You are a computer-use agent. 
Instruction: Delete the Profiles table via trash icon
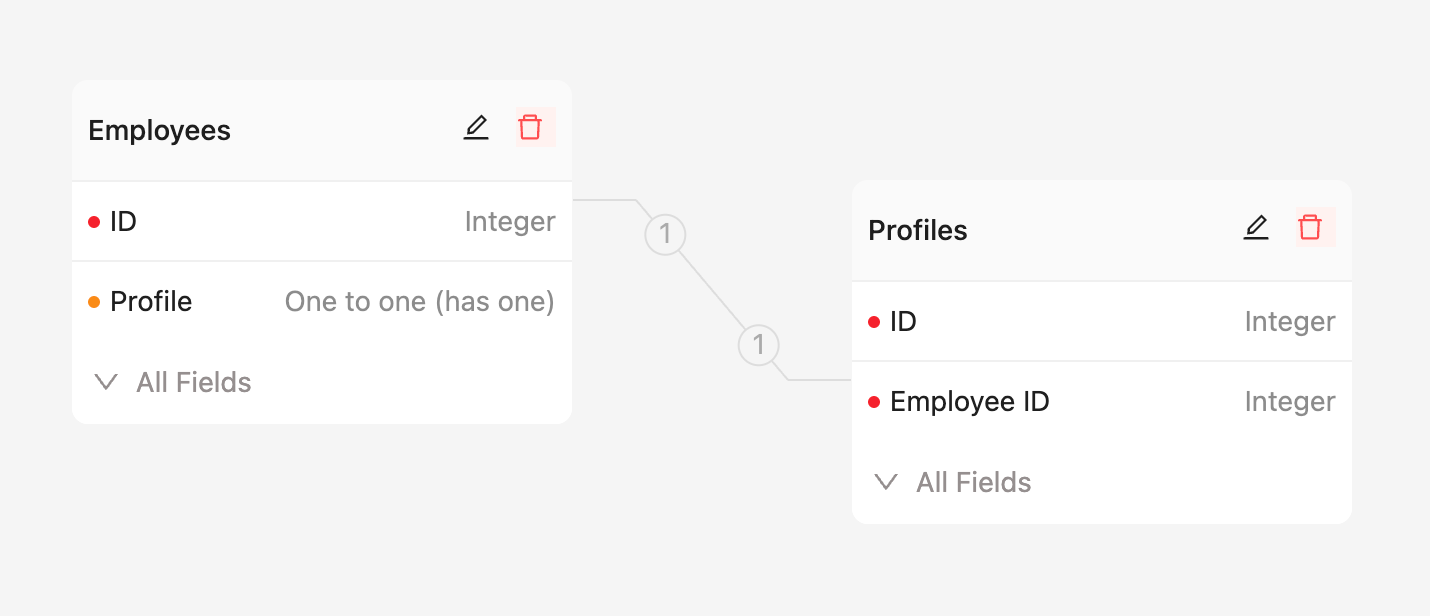[x=1310, y=228]
